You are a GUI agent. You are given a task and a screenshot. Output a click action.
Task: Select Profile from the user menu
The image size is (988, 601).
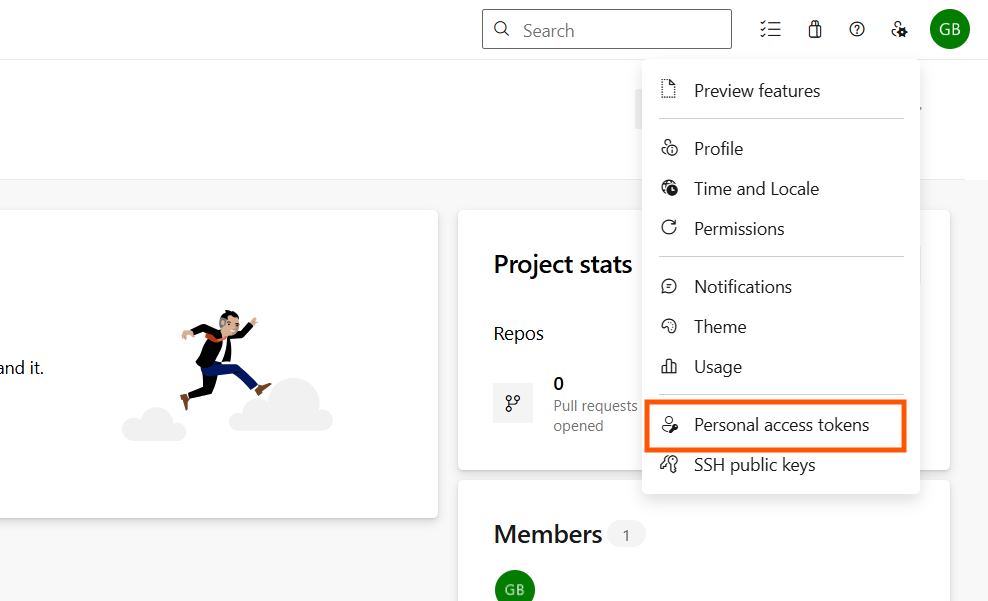(718, 149)
